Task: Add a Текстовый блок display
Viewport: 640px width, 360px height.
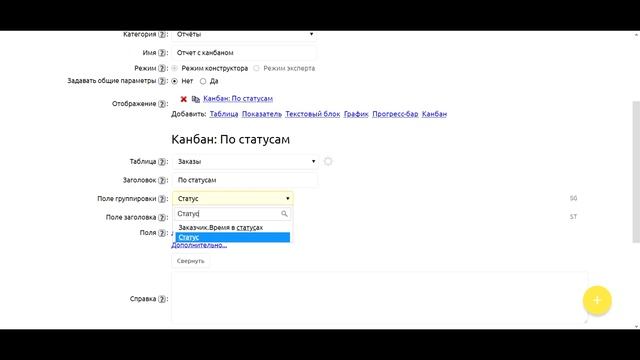Action: coord(313,114)
